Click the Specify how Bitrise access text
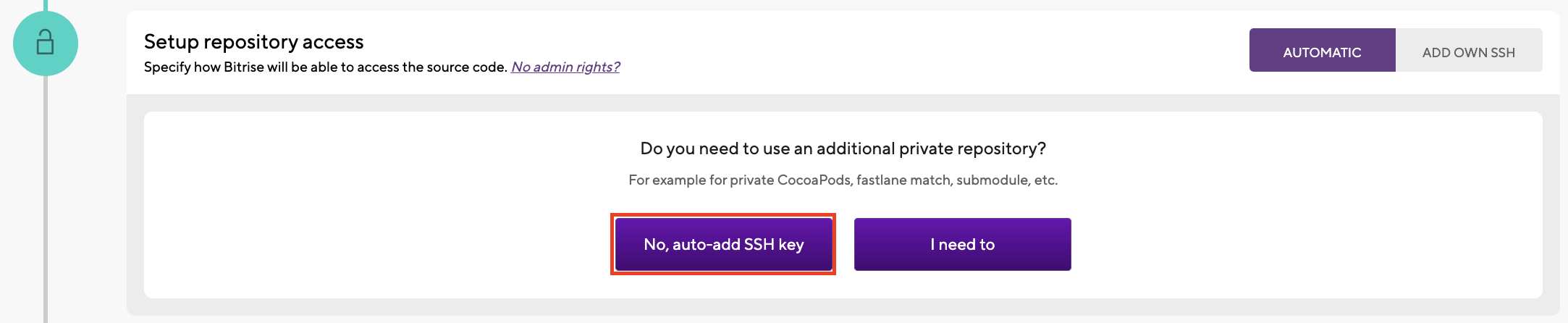Viewport: 1568px width, 323px height. 326,67
